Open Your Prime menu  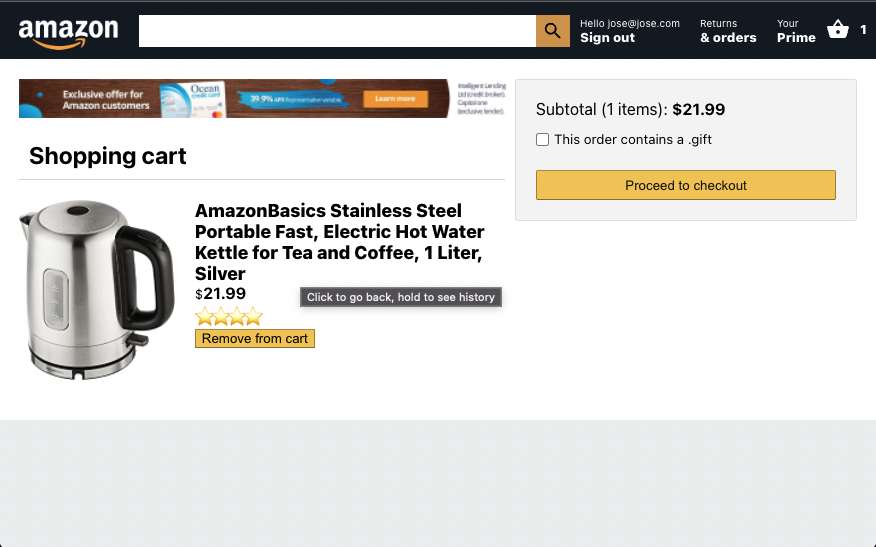[x=796, y=31]
